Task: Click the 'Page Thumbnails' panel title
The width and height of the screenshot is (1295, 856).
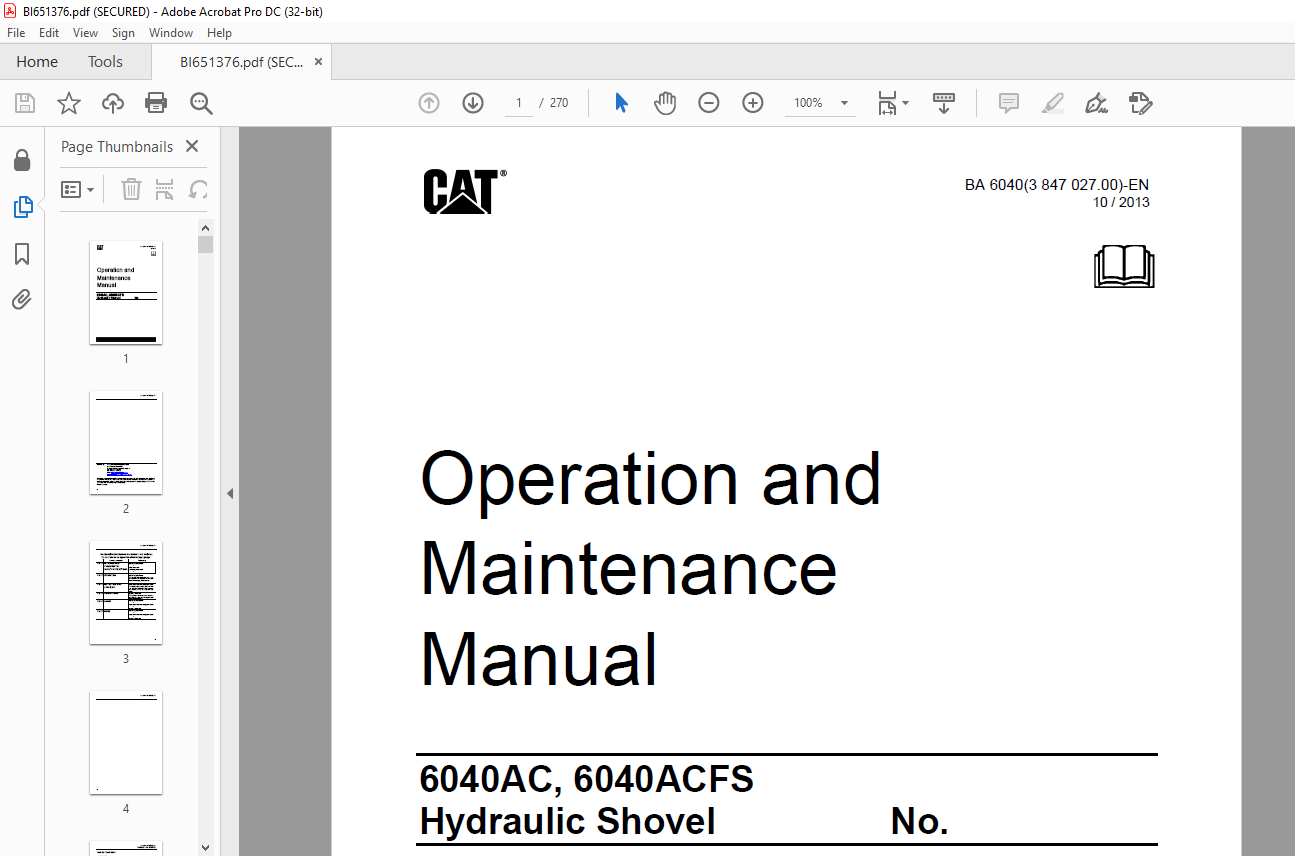Action: coord(117,146)
